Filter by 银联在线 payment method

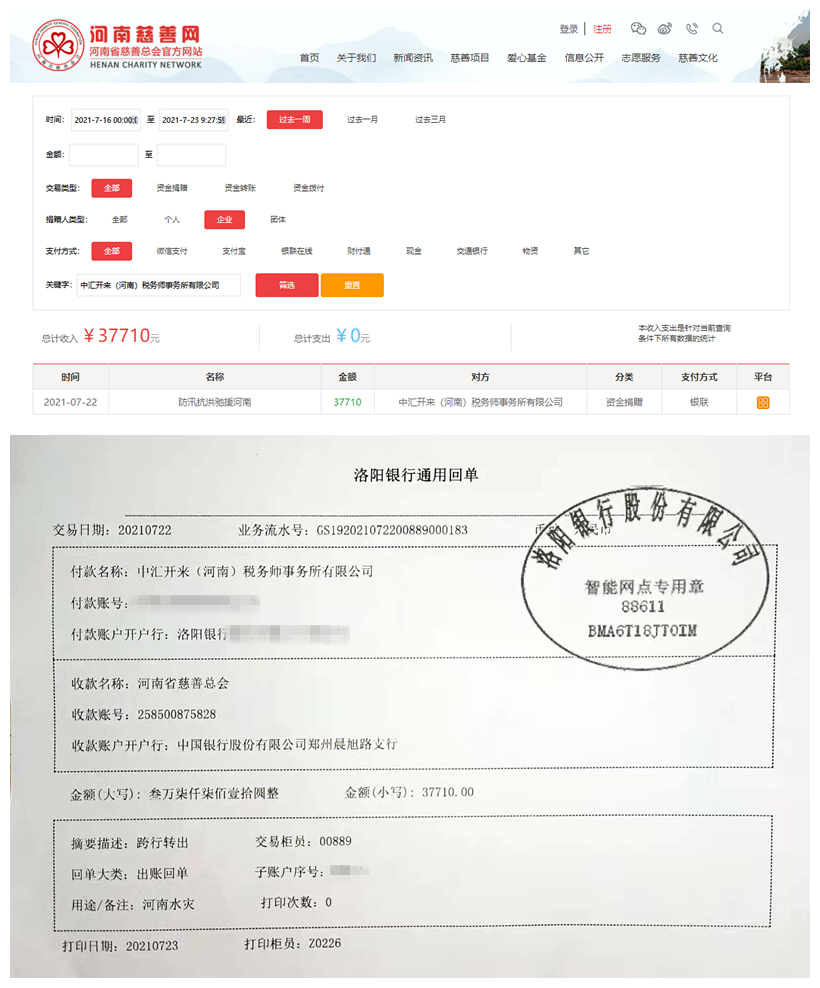[x=297, y=251]
